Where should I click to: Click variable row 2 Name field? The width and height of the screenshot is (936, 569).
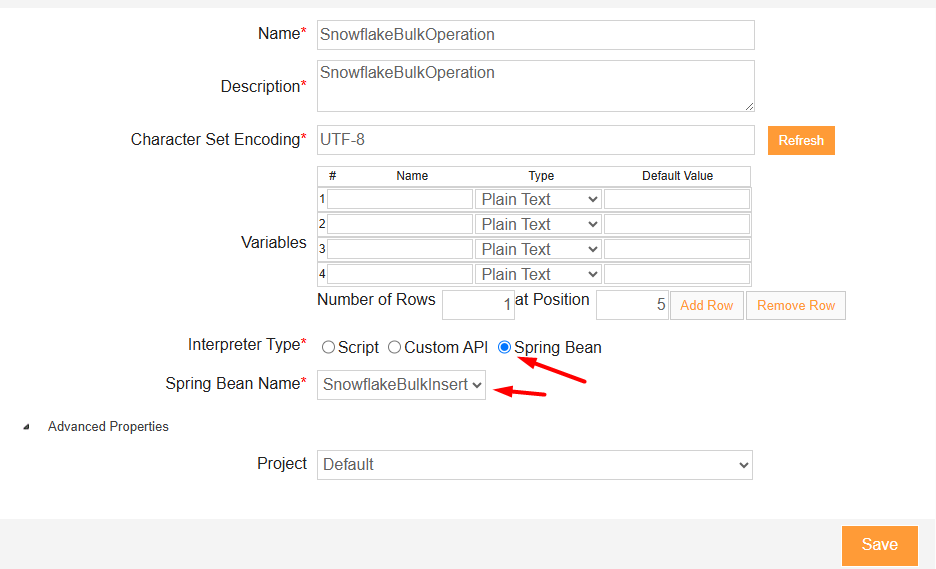click(x=400, y=224)
